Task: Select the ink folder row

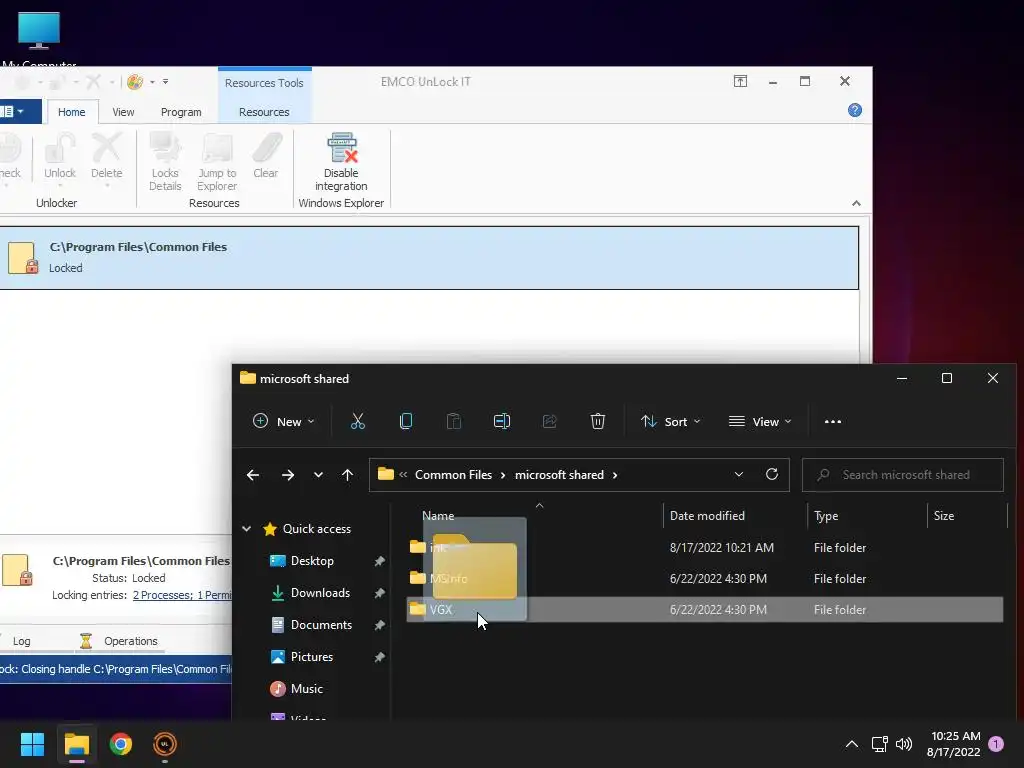Action: coord(705,547)
